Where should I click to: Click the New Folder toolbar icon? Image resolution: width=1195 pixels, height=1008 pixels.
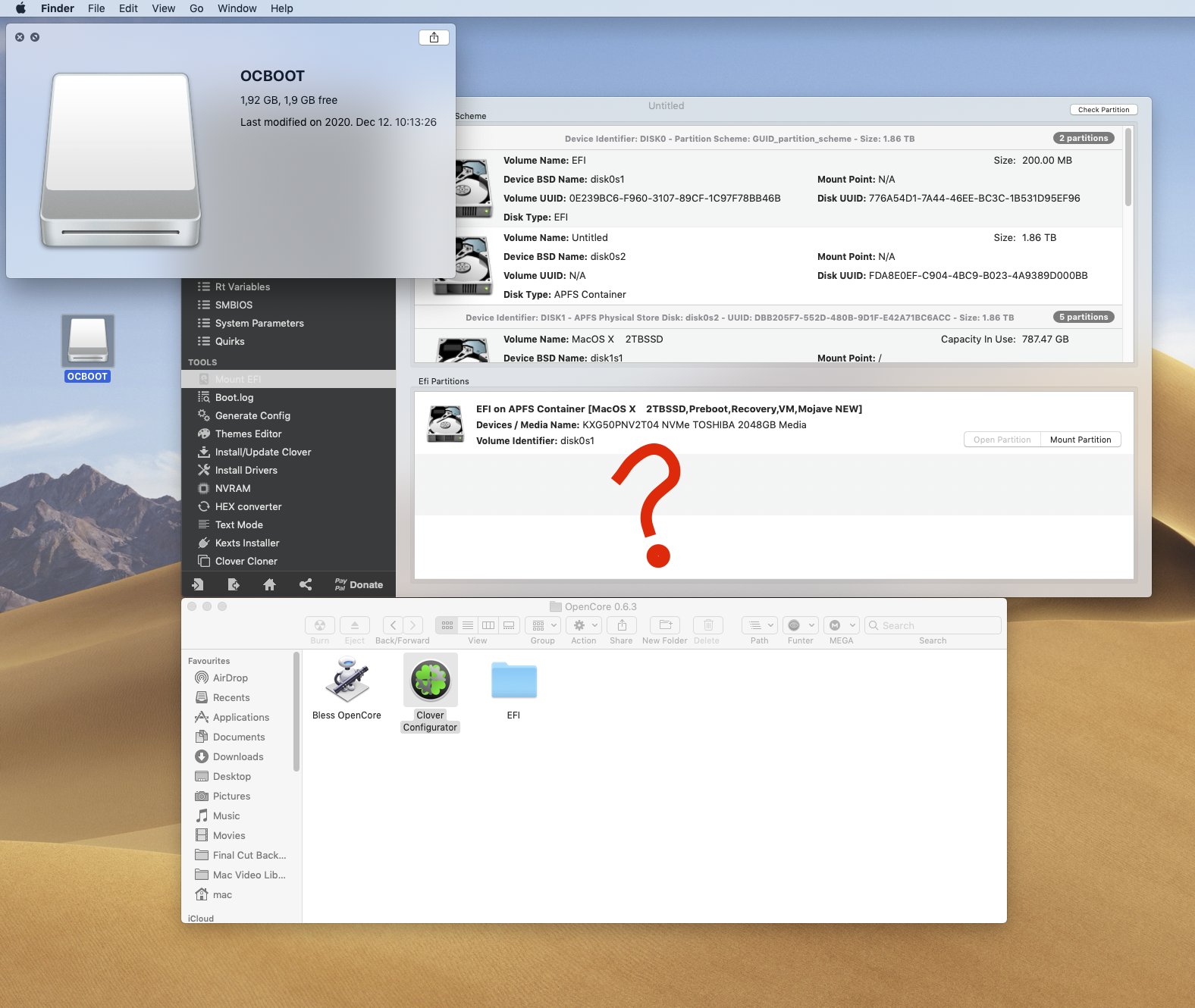(x=665, y=625)
